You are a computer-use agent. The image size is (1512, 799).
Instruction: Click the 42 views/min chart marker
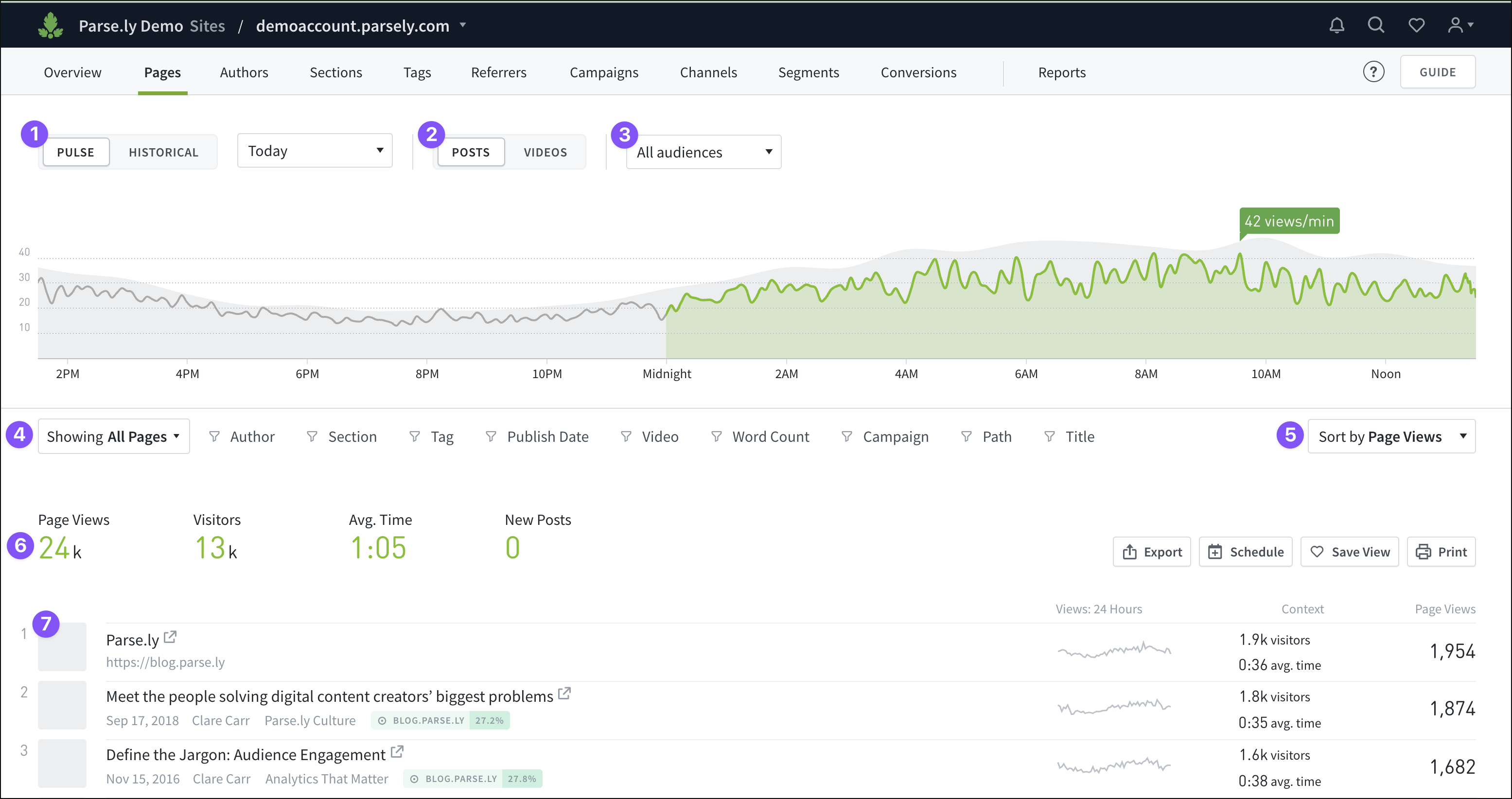click(1289, 221)
